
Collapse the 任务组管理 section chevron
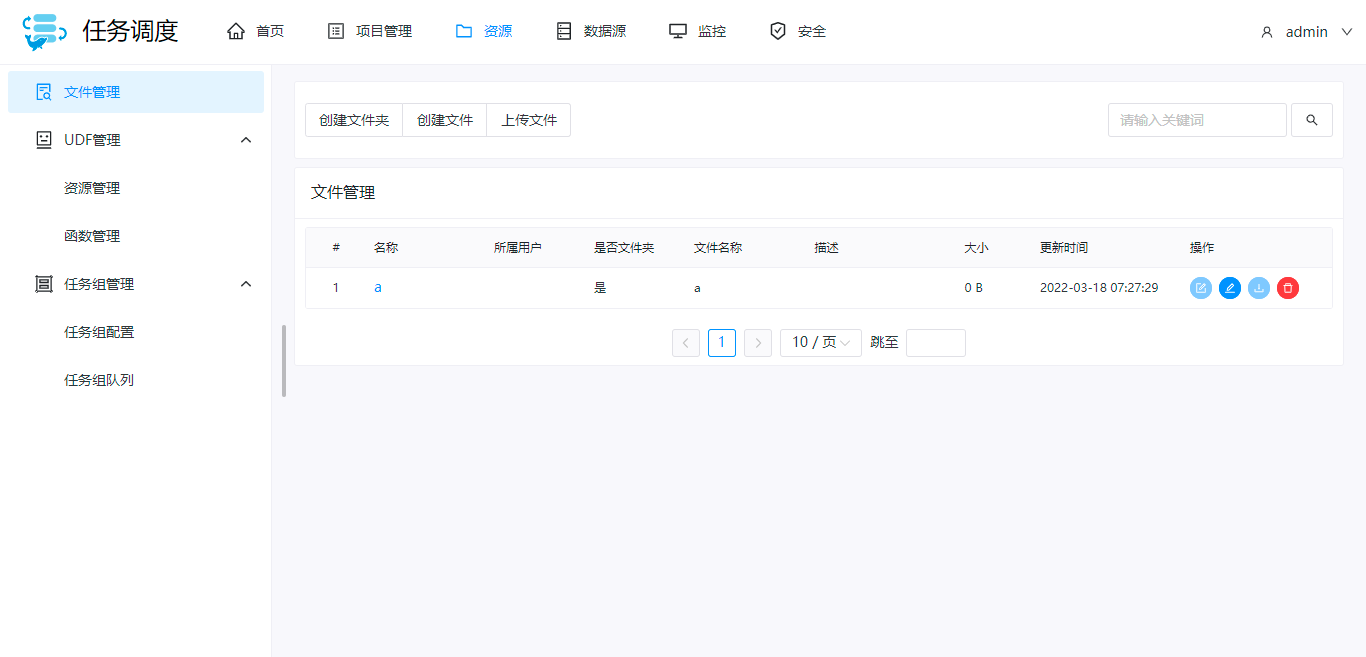246,283
